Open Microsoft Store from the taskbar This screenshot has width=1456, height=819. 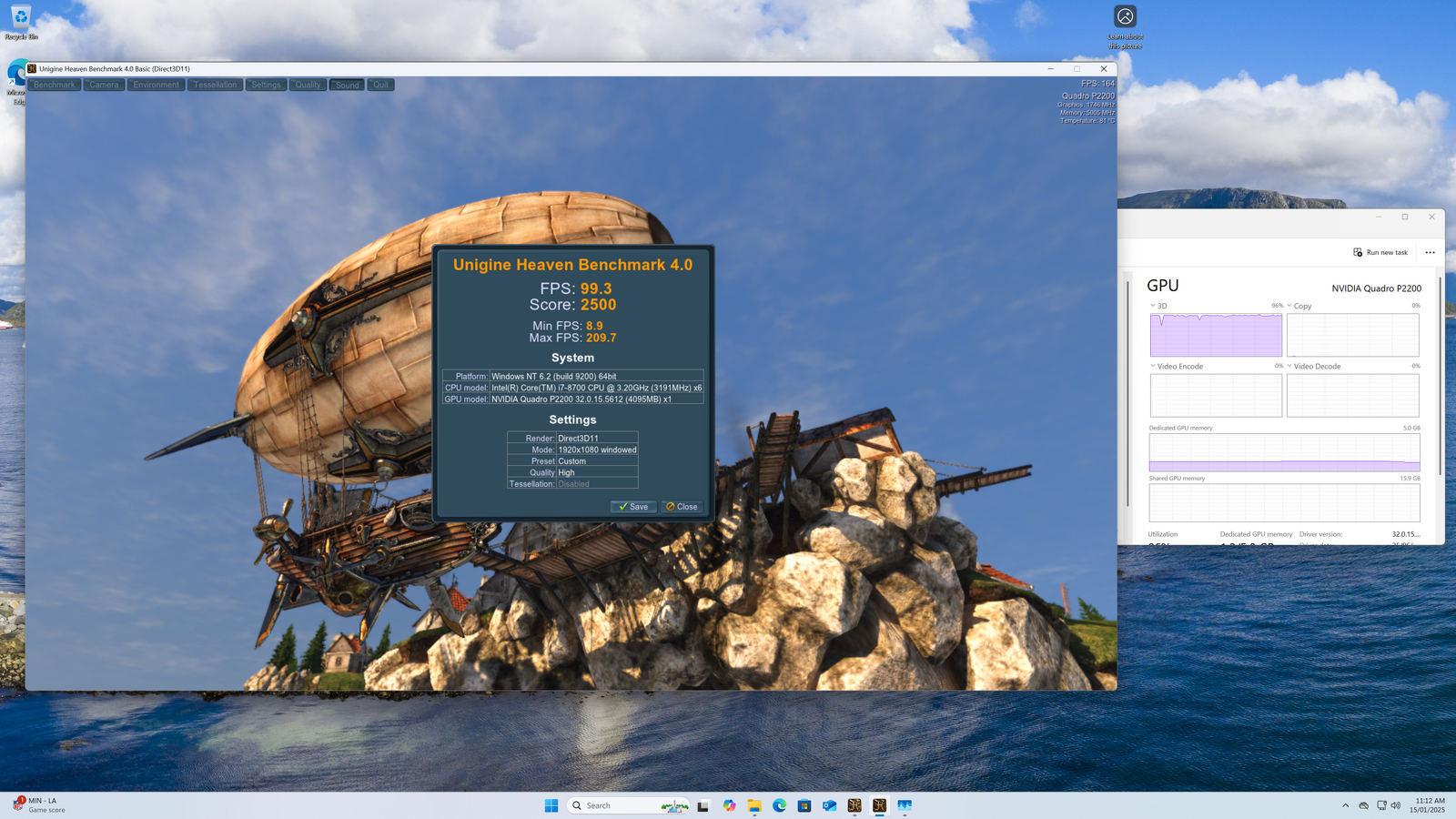[804, 805]
